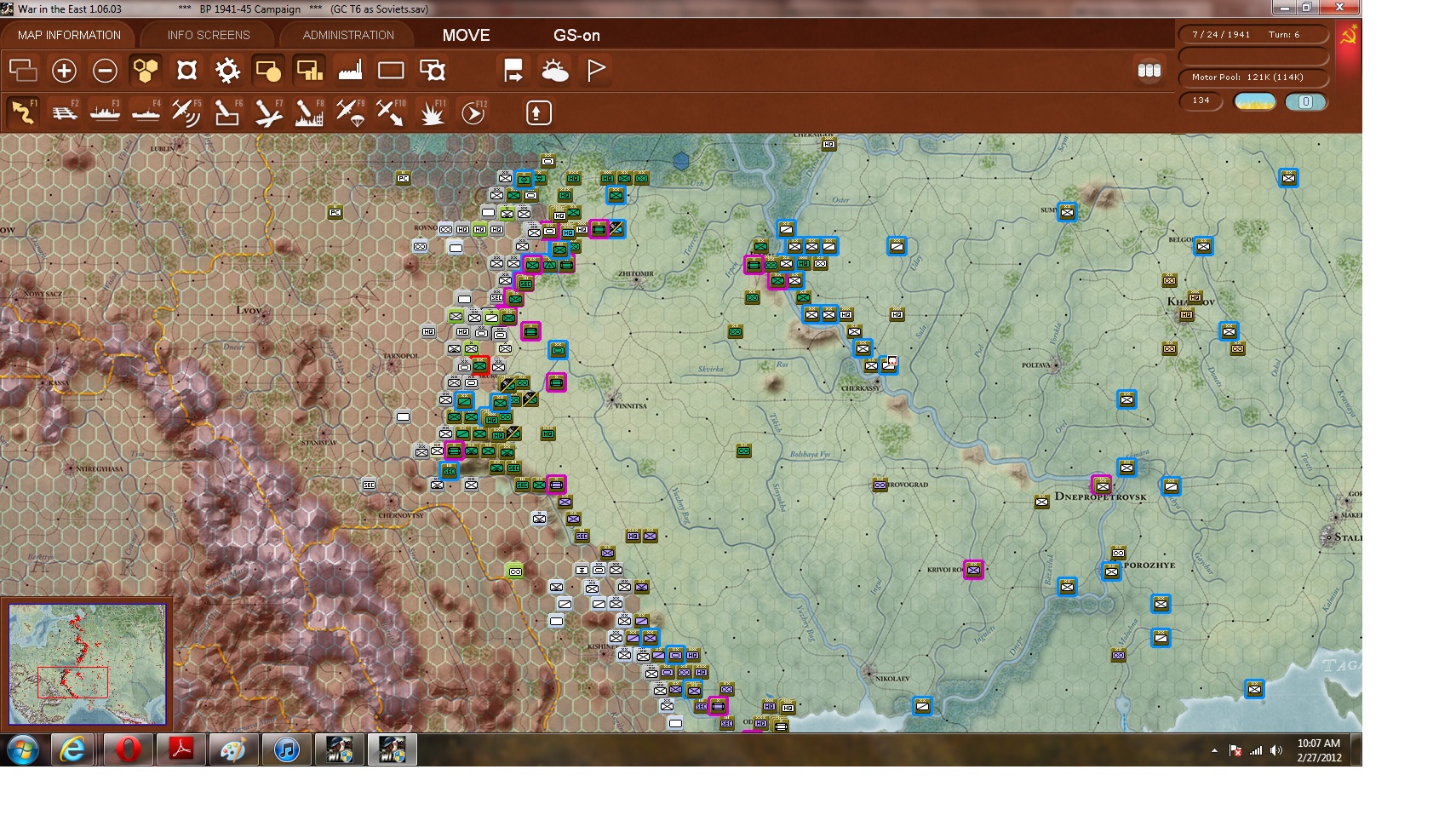Viewport: 1456px width, 821px height.
Task: Click the air weather 0 indicator
Action: 1305,102
